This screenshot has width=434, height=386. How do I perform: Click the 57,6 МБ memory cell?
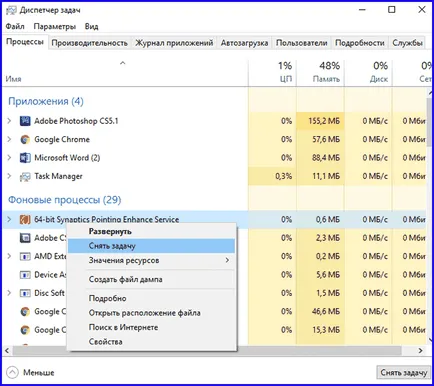[320, 139]
